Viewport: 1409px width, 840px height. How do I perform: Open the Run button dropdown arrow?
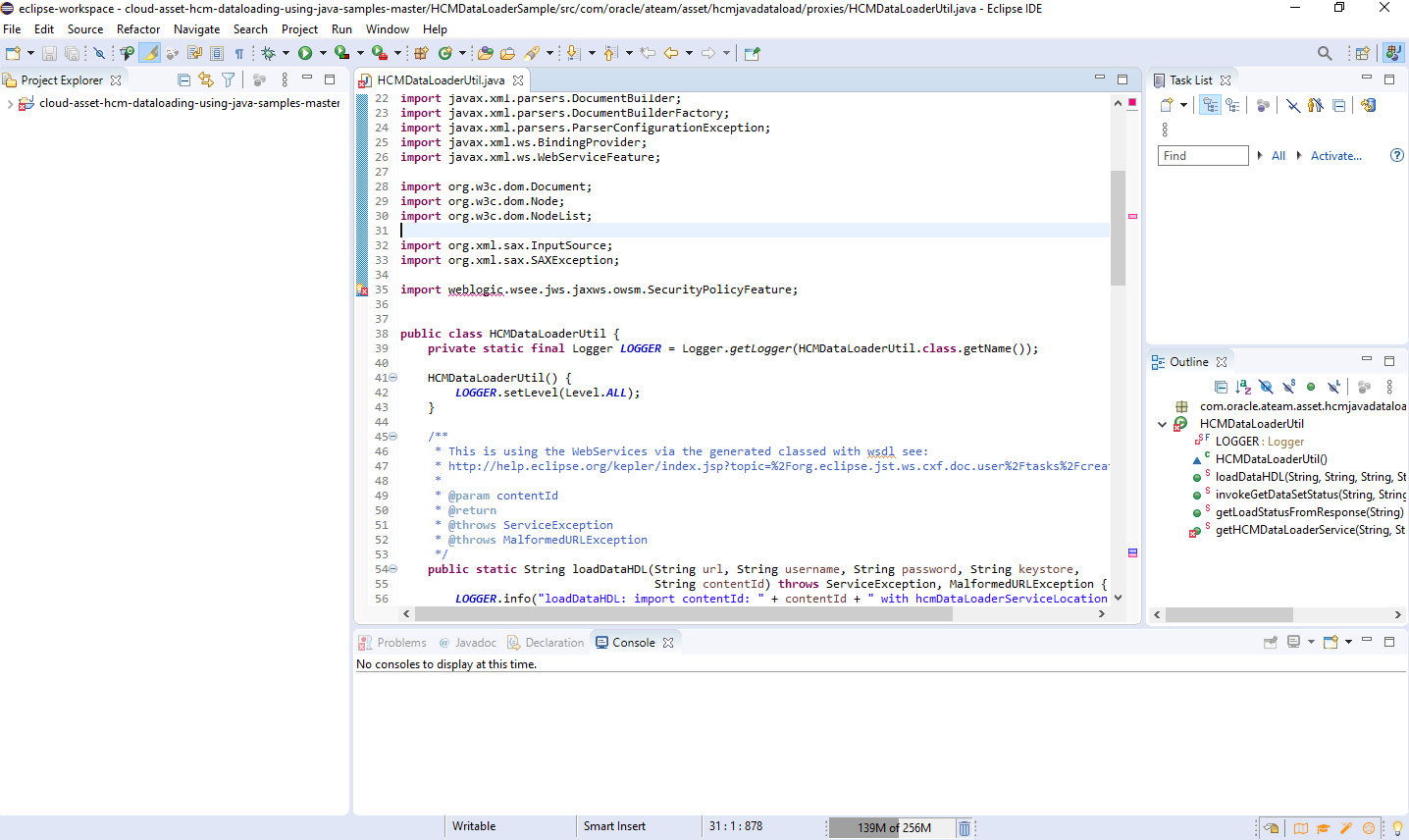coord(323,53)
